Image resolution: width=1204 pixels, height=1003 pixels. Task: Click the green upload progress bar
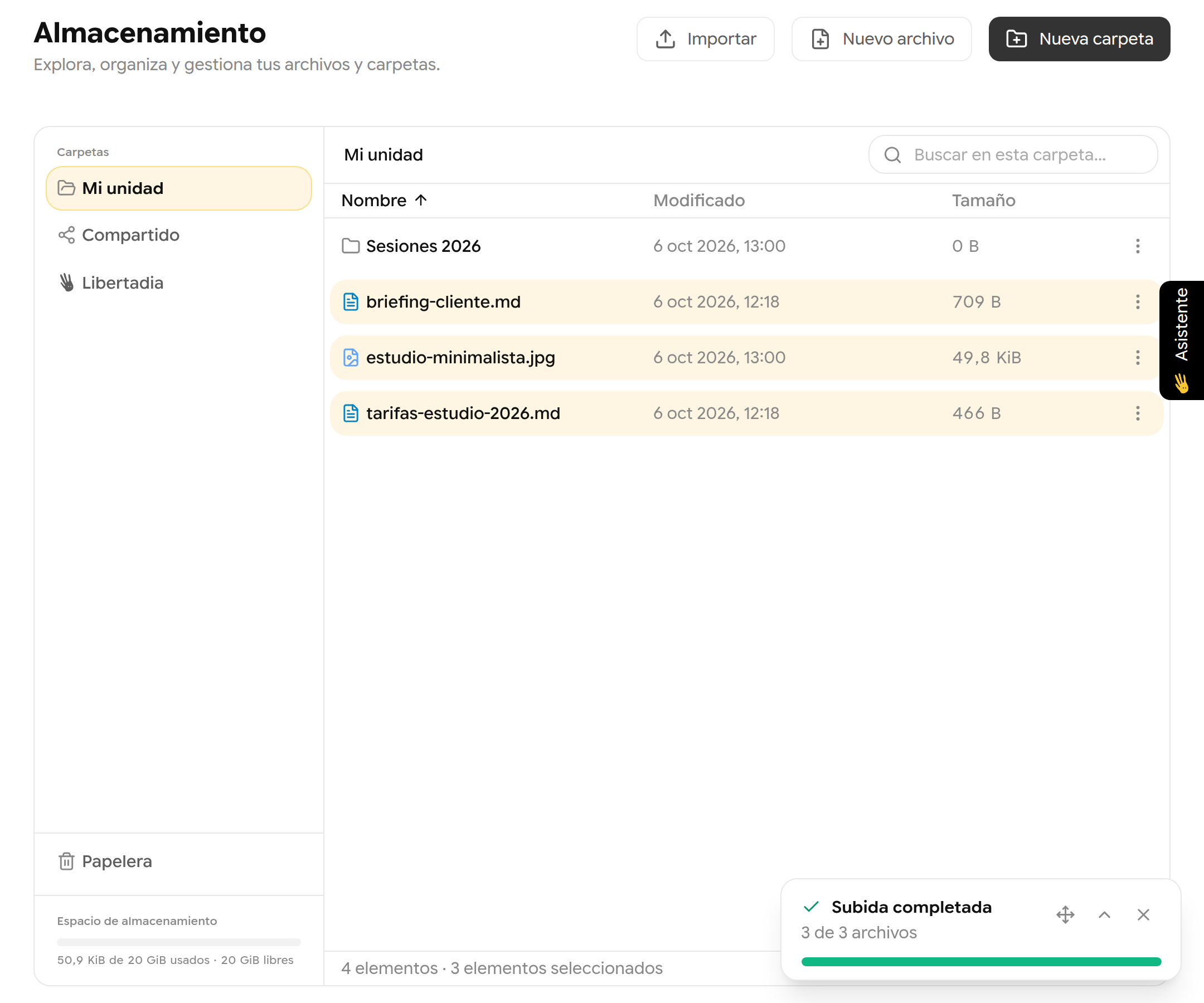pyautogui.click(x=981, y=962)
